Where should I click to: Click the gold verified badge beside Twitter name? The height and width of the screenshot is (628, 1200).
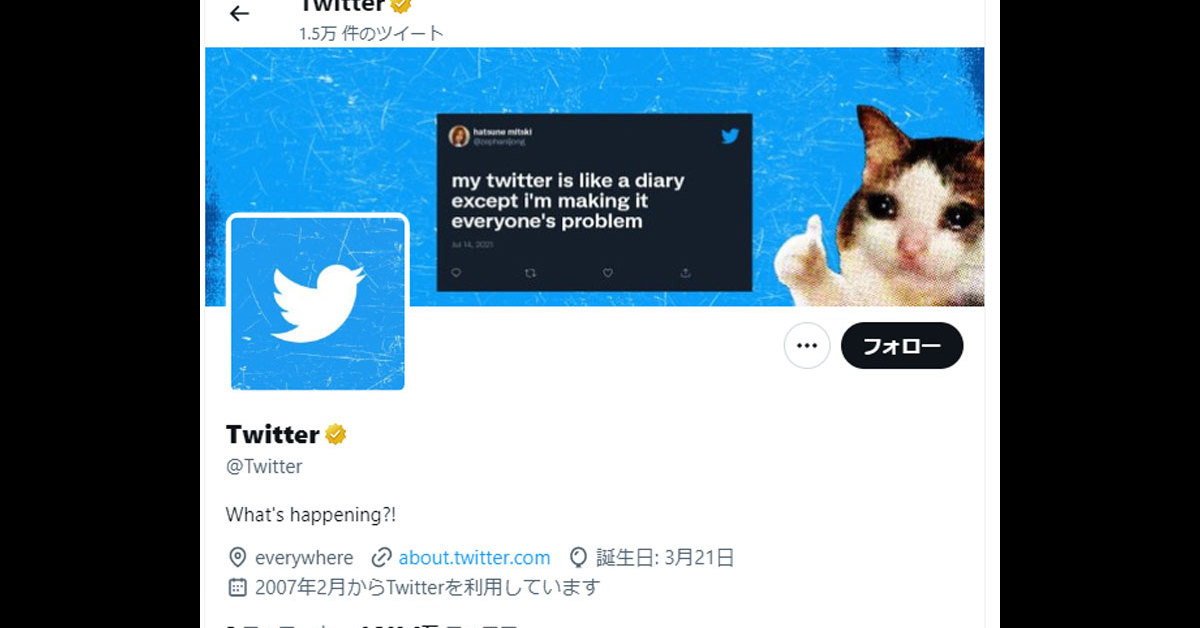pyautogui.click(x=336, y=434)
